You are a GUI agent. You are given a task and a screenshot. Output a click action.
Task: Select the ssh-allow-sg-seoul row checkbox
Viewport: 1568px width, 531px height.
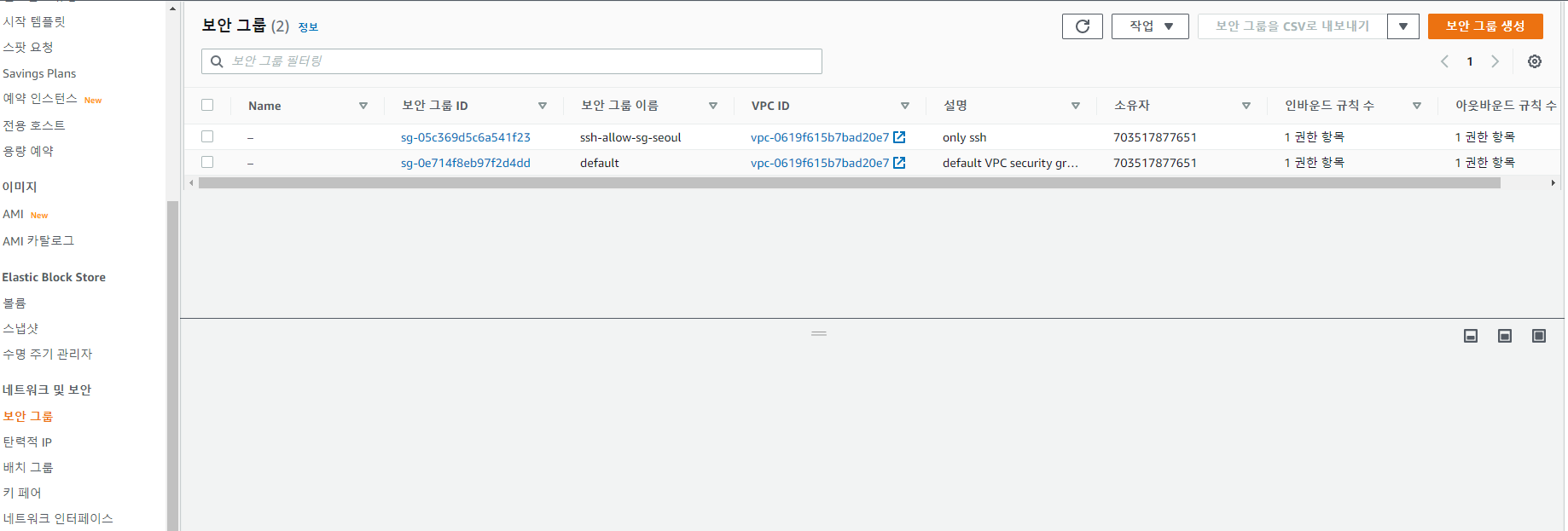coord(207,136)
